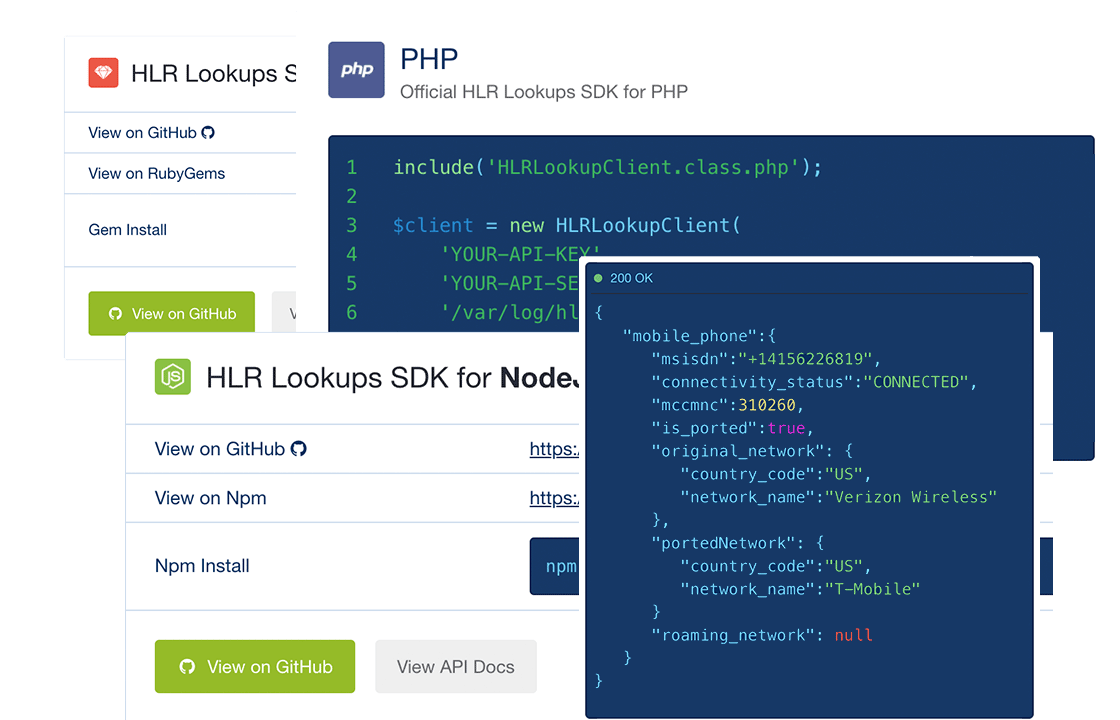Viewport: 1120px width, 720px height.
Task: Click the include('HLRLookupClient.class.php') code line
Action: tap(607, 167)
